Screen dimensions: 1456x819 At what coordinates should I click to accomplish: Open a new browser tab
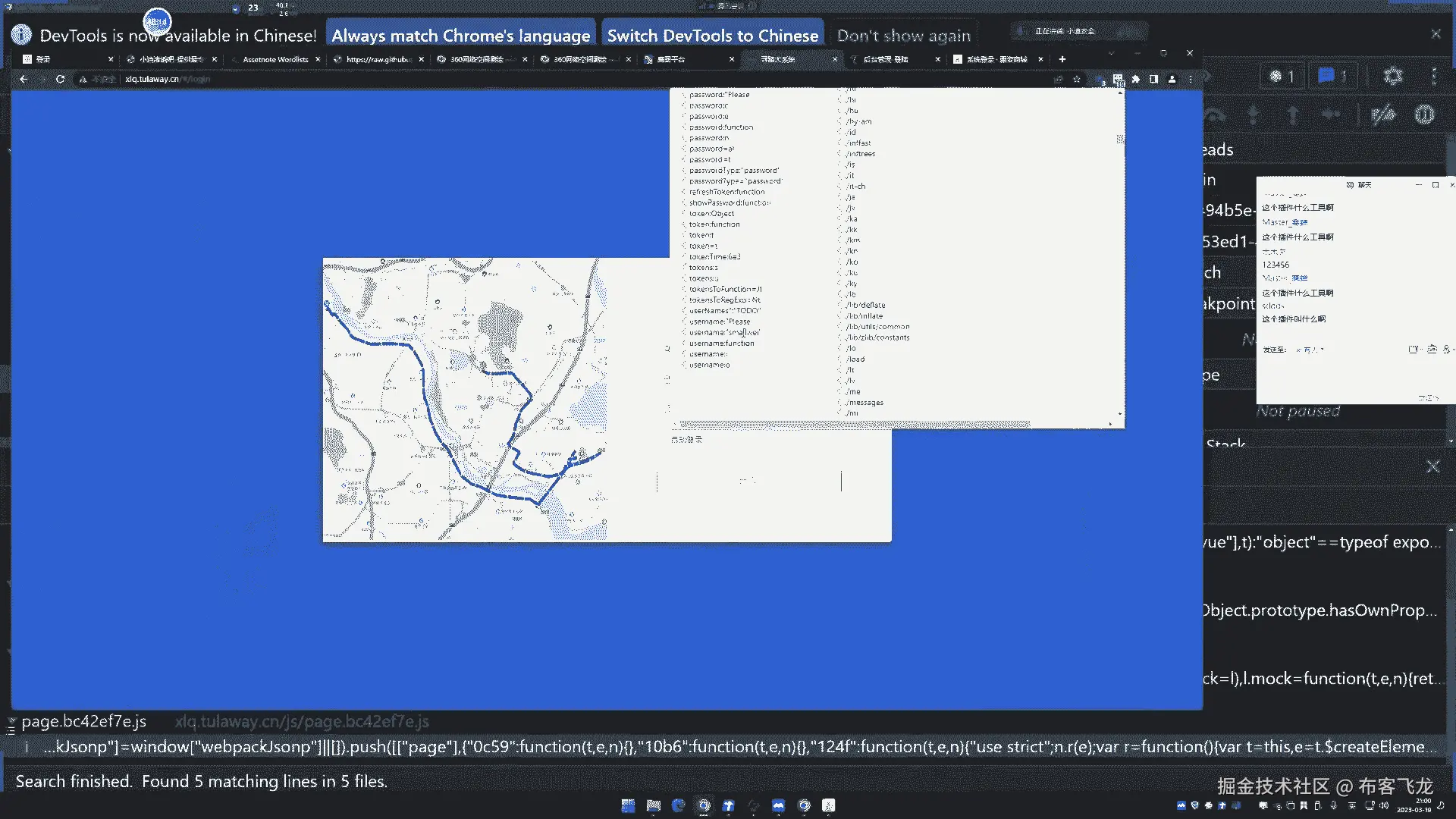click(1062, 59)
